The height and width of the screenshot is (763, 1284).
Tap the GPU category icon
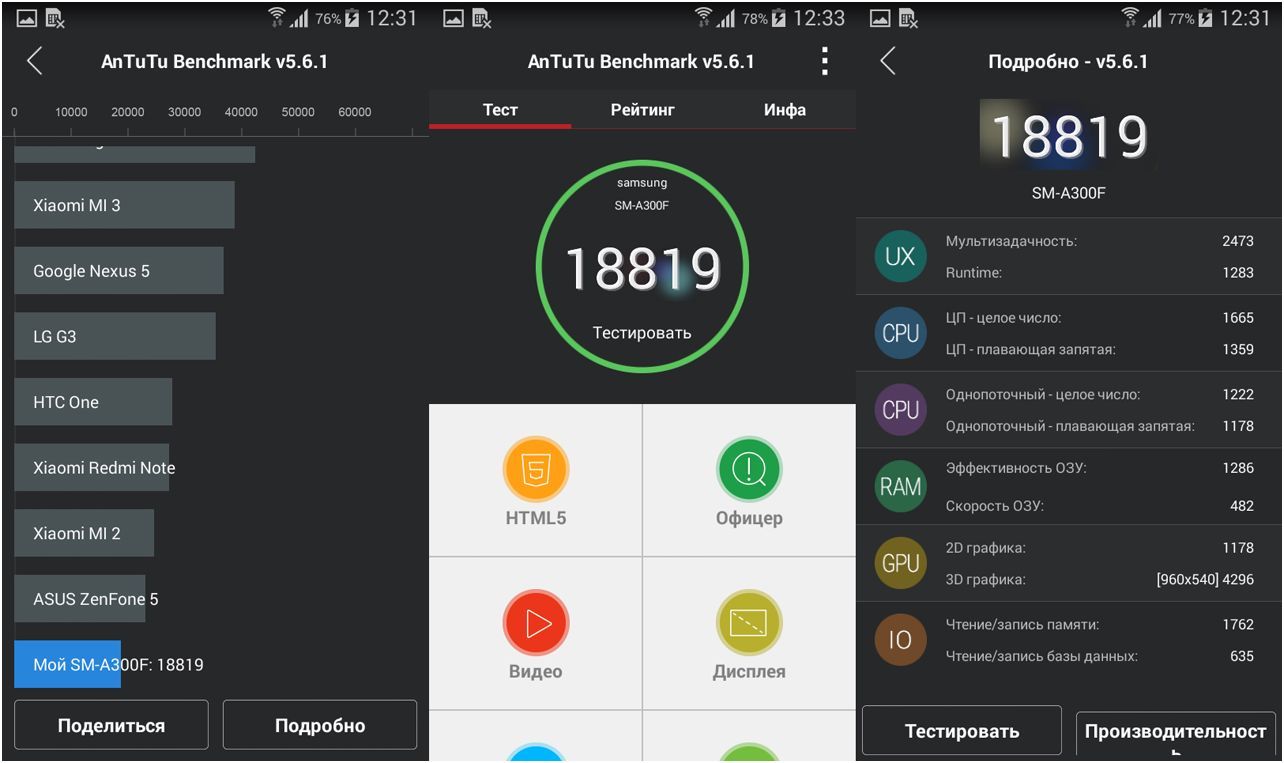click(900, 563)
